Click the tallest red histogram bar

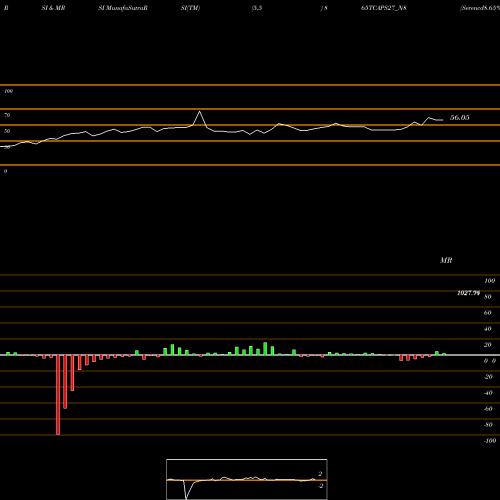[x=58, y=395]
